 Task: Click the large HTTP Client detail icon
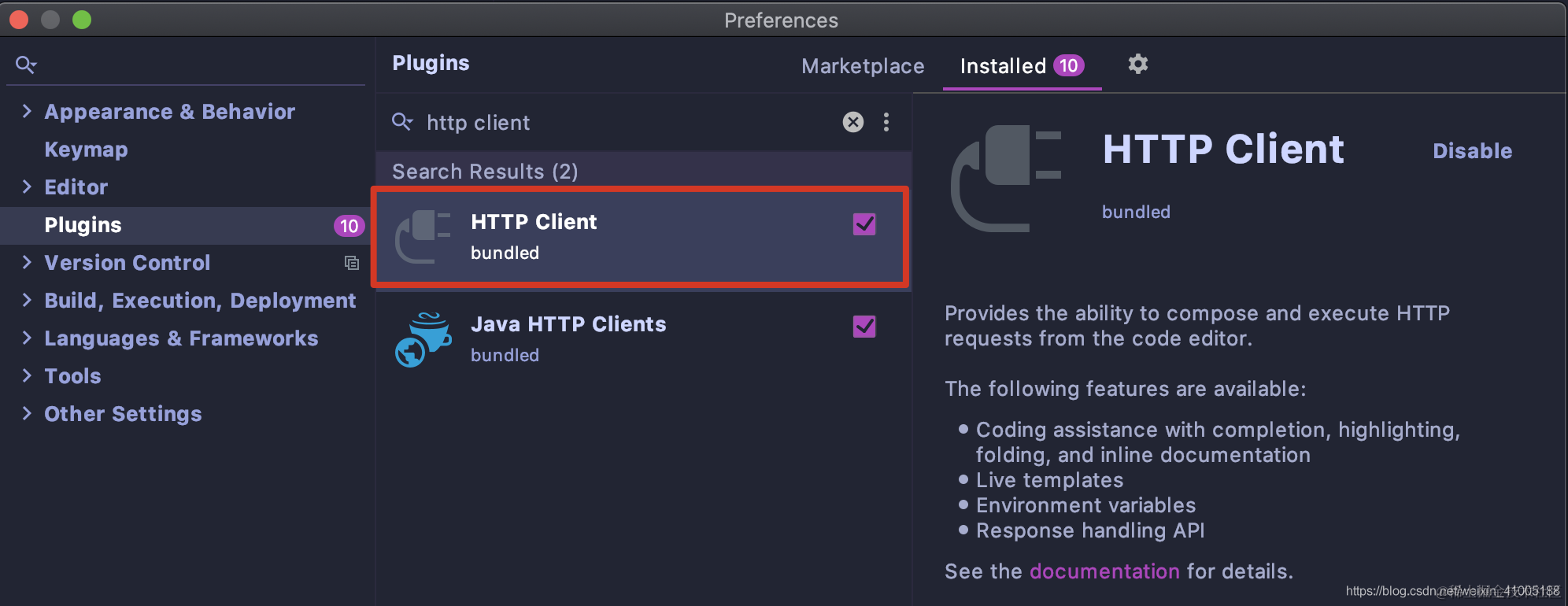1007,178
